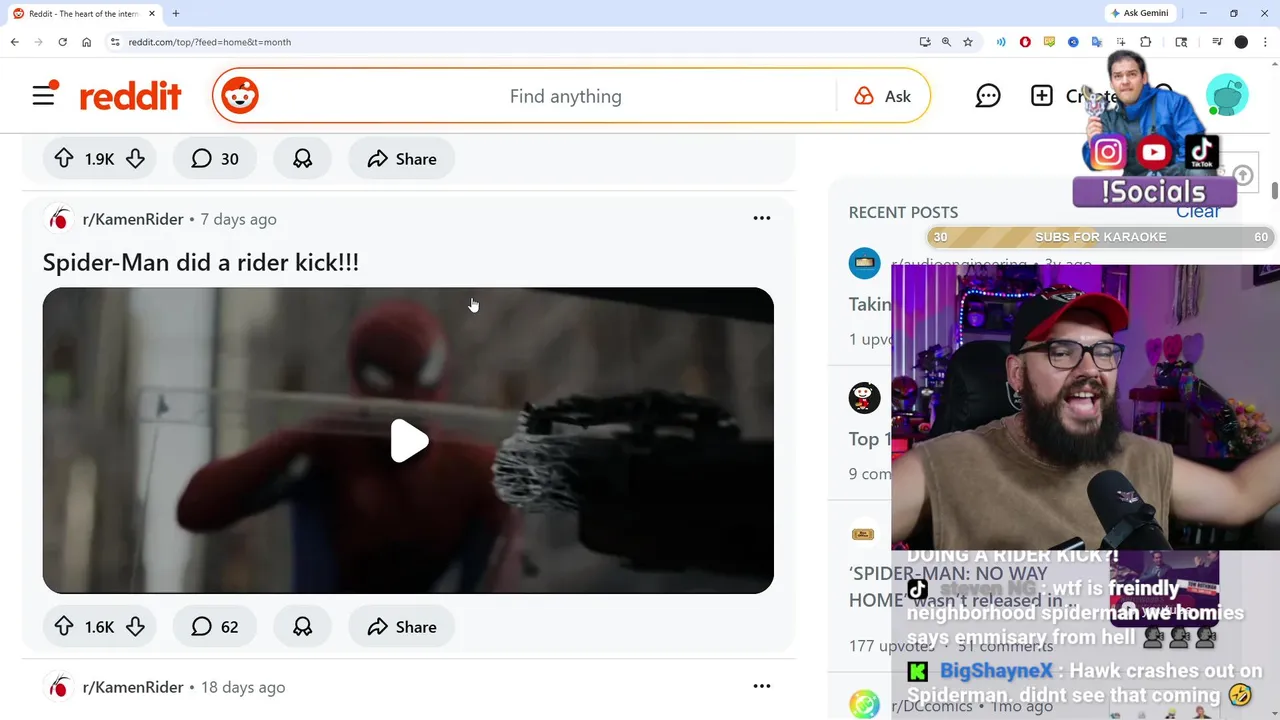1280x720 pixels.
Task: Click the r/KamenRider avatar on 7 days ago post
Action: point(59,219)
